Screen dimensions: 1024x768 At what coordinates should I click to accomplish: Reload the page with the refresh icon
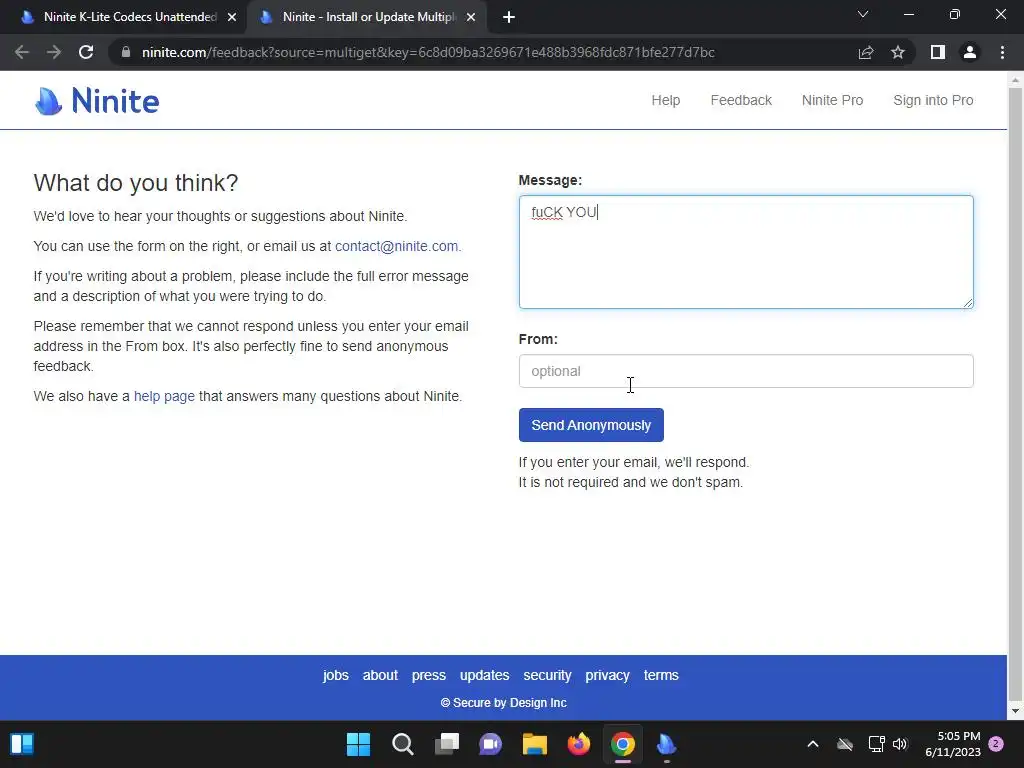point(86,52)
